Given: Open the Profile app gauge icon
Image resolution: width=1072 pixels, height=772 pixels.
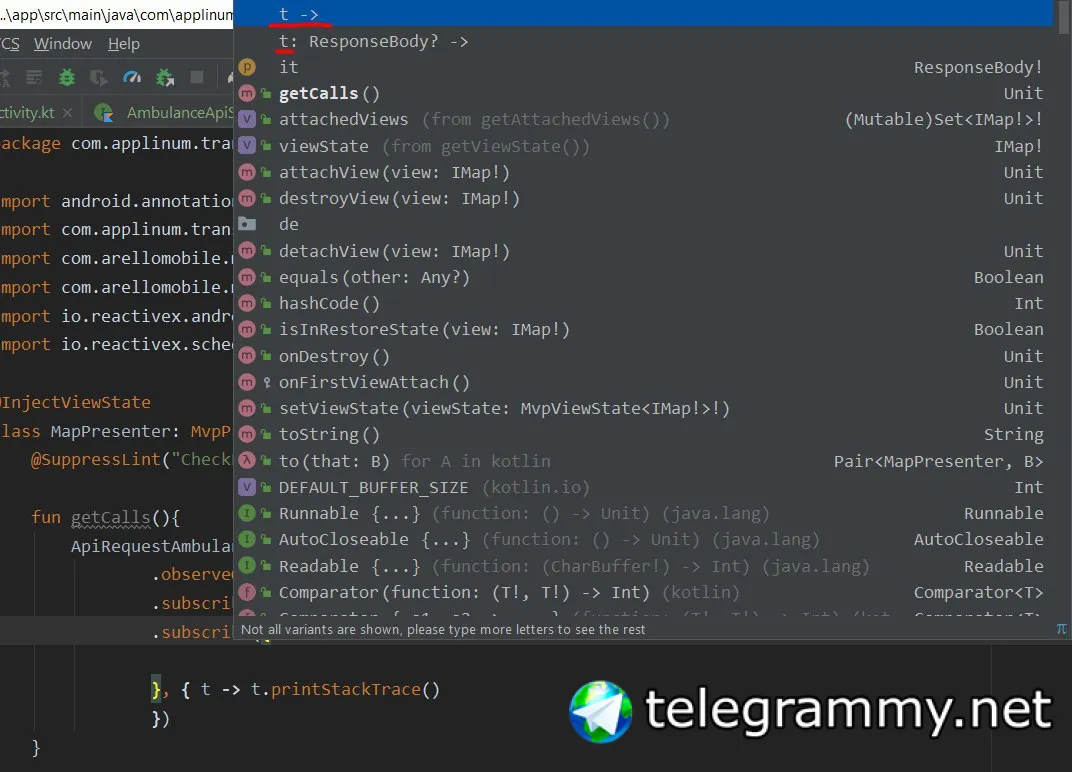Looking at the screenshot, I should tap(131, 77).
